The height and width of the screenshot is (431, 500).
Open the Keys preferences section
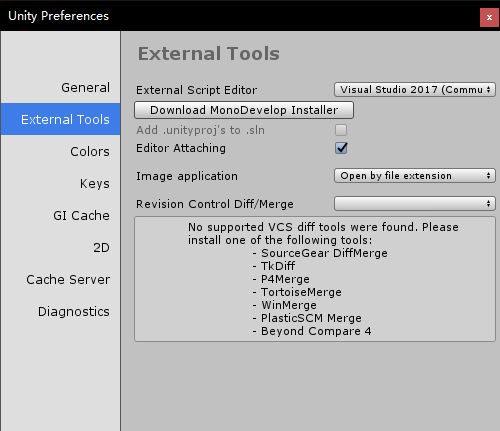pos(94,184)
